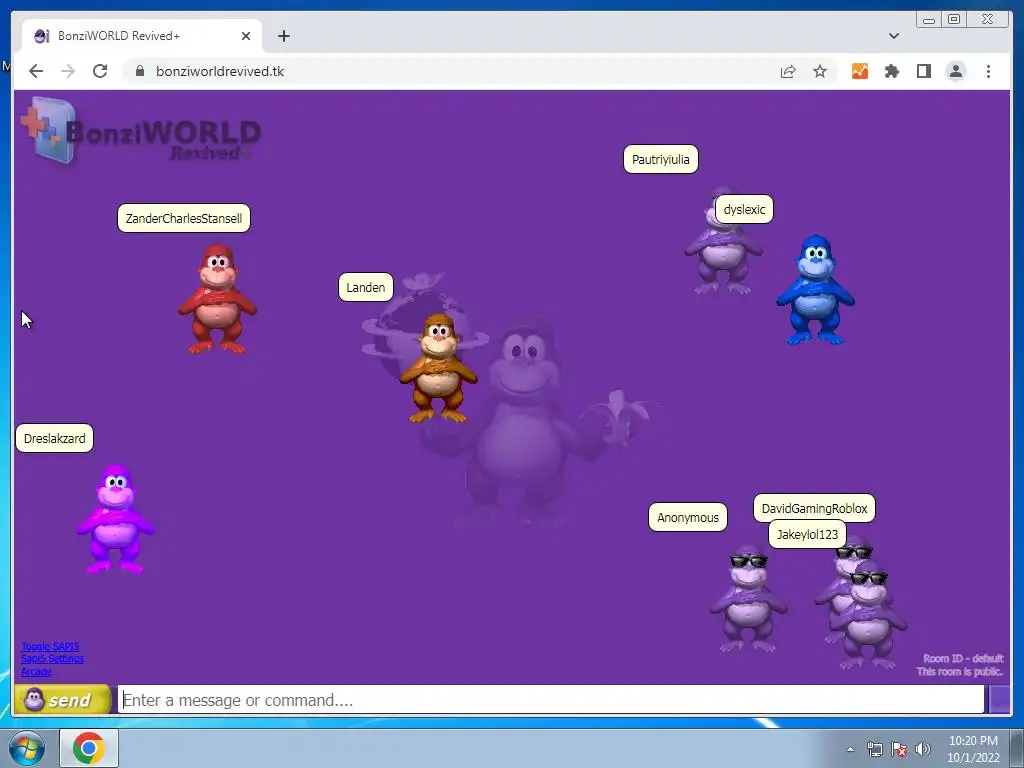Click the ZanderCharlesStansell name bubble
The height and width of the screenshot is (768, 1024).
pyautogui.click(x=184, y=218)
